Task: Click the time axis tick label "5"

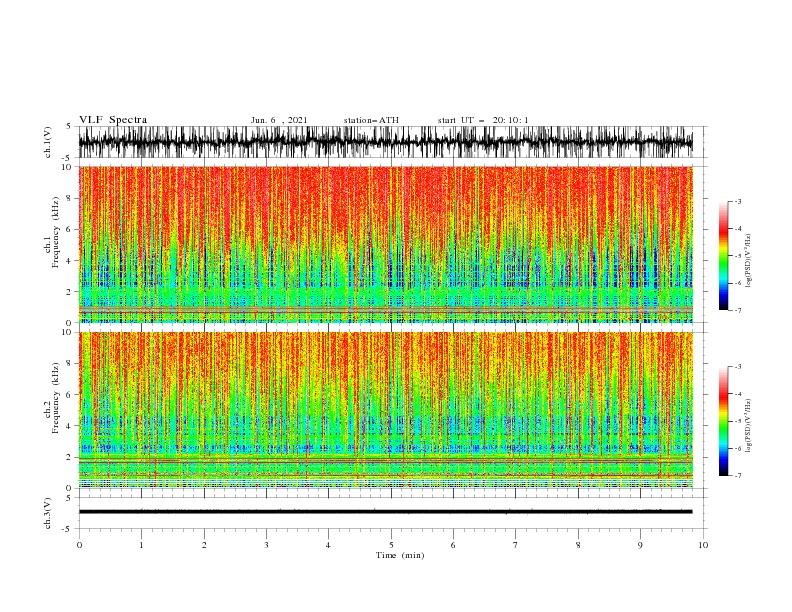Action: pyautogui.click(x=391, y=545)
